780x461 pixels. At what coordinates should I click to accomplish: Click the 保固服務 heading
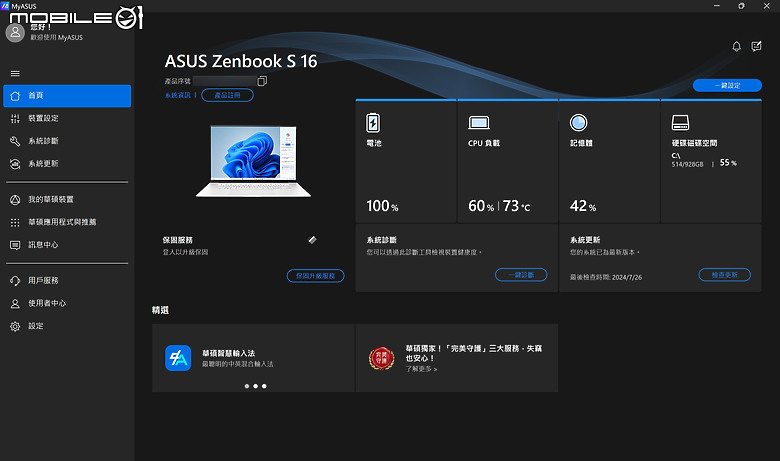(x=178, y=240)
